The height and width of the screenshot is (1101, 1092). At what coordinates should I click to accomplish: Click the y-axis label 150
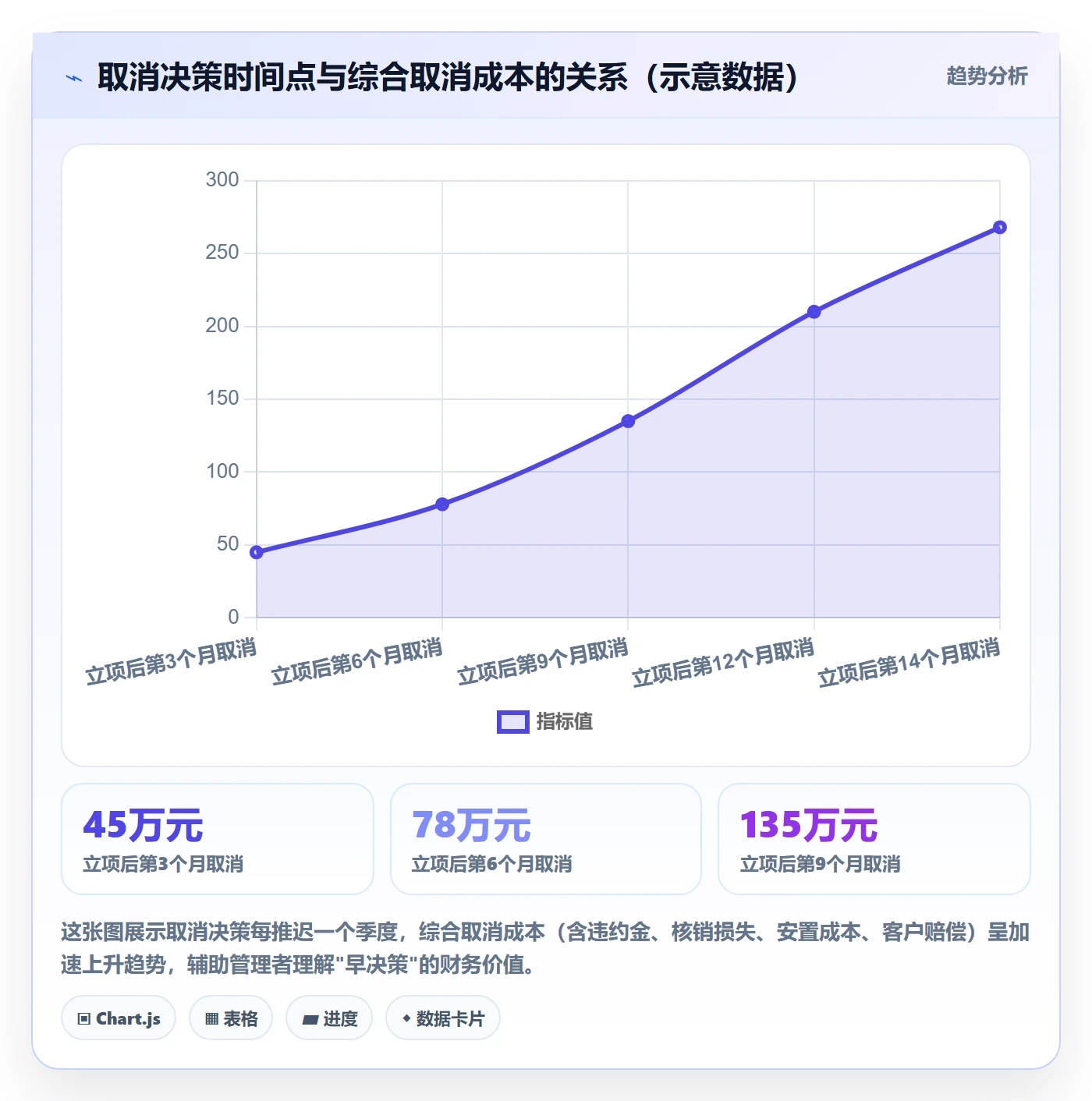222,398
